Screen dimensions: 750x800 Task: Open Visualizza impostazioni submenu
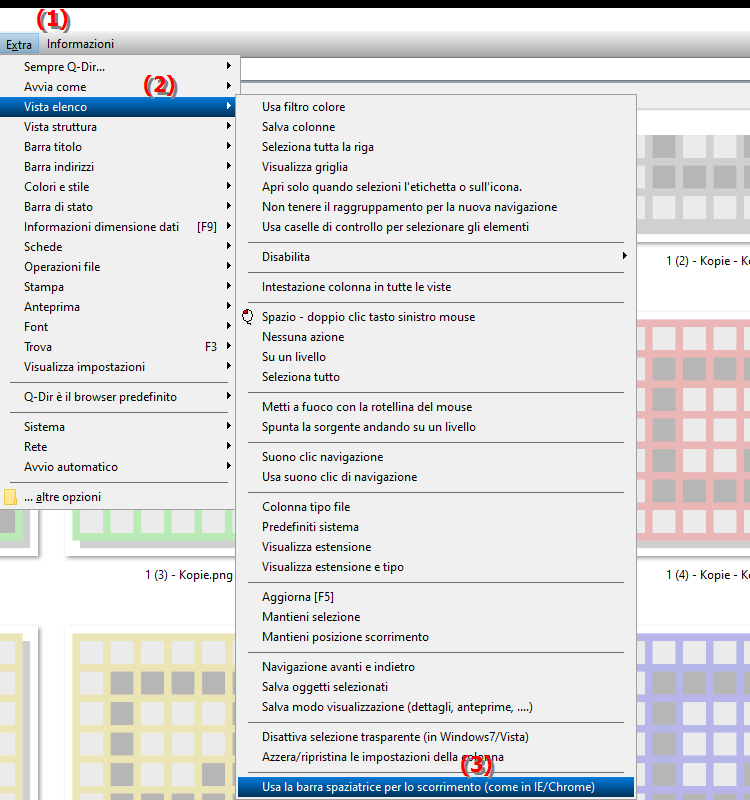(117, 367)
